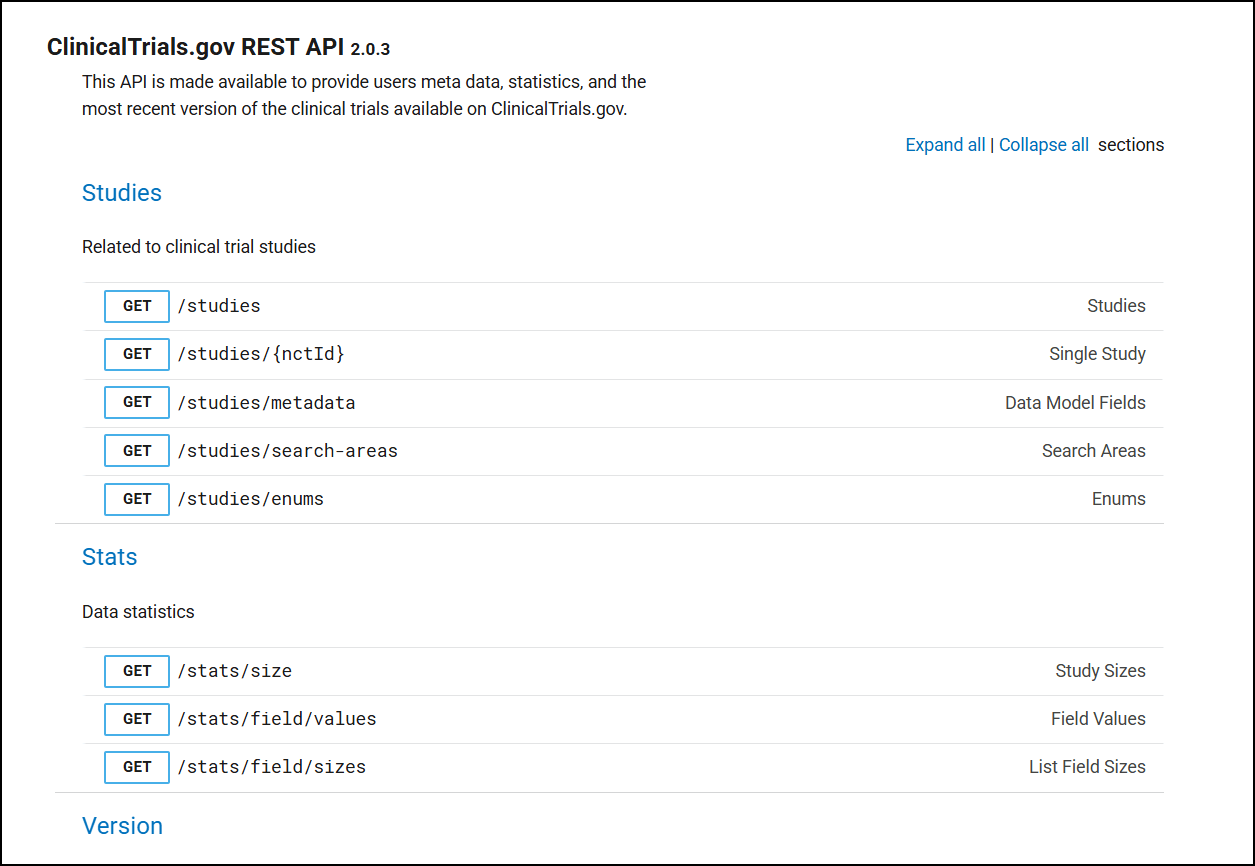Viewport: 1255px width, 866px height.
Task: Click 'Related to clinical trial studies' description
Action: click(199, 247)
